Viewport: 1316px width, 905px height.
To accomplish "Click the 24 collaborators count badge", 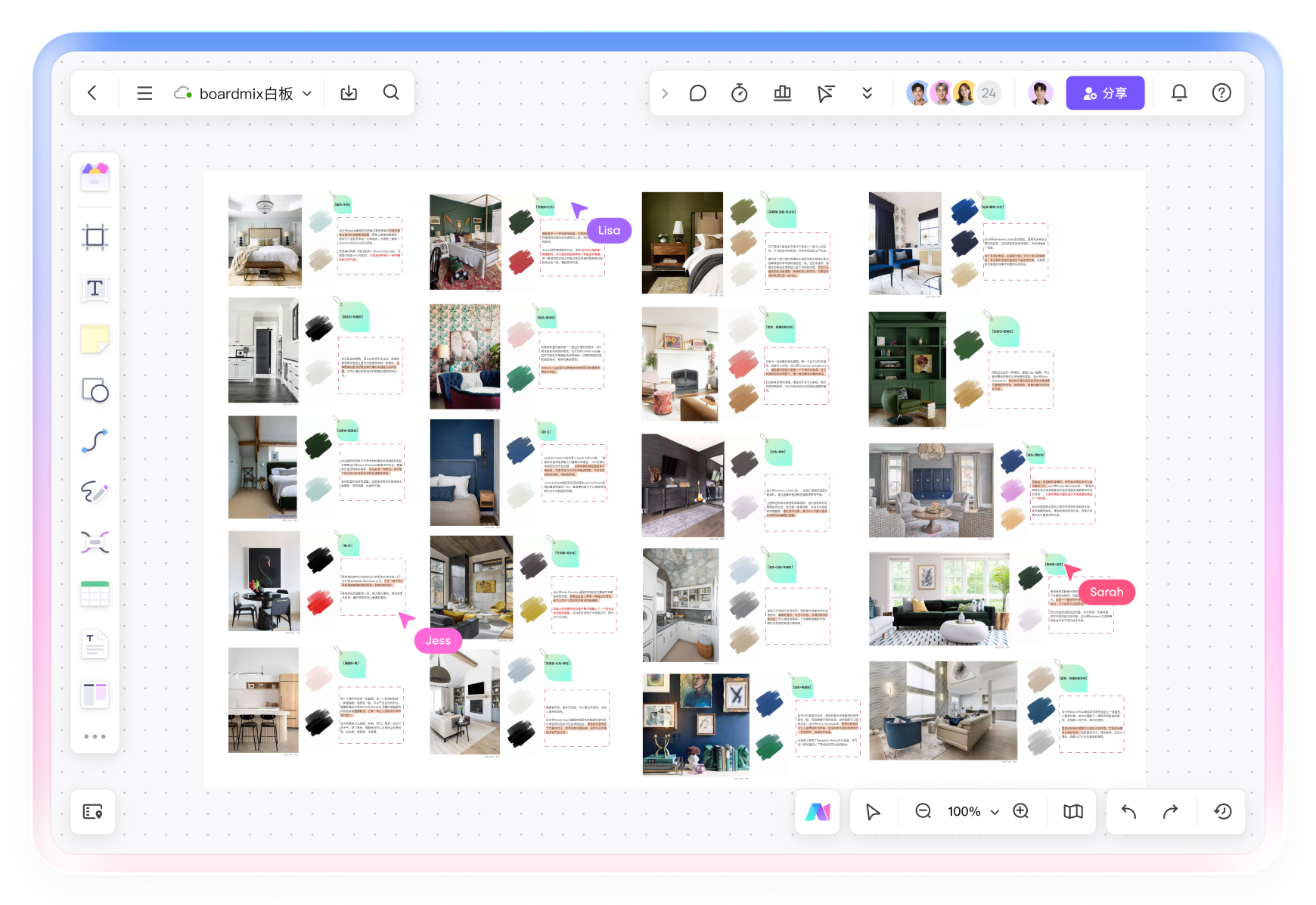I will pyautogui.click(x=989, y=93).
